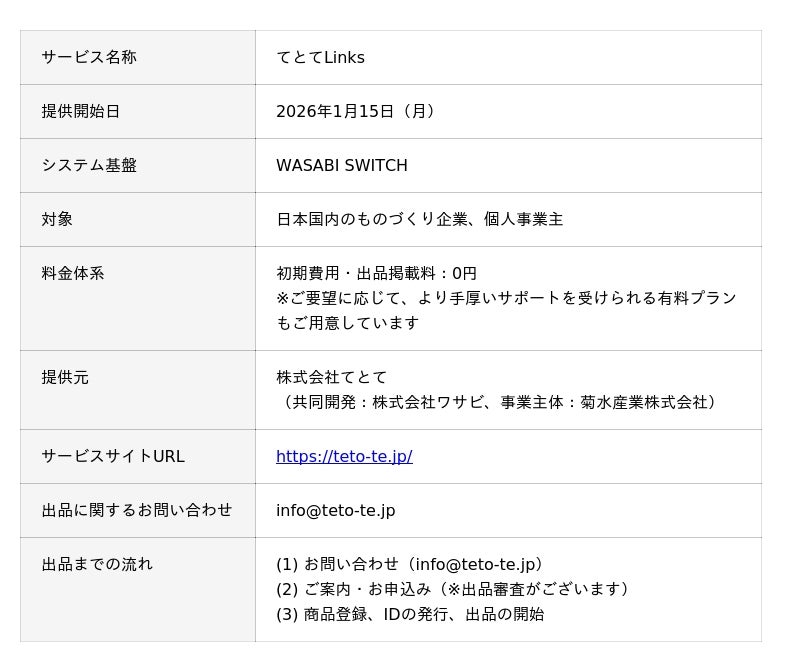Select the date 2026年1月15日（月）
The height and width of the screenshot is (672, 800).
tap(358, 112)
